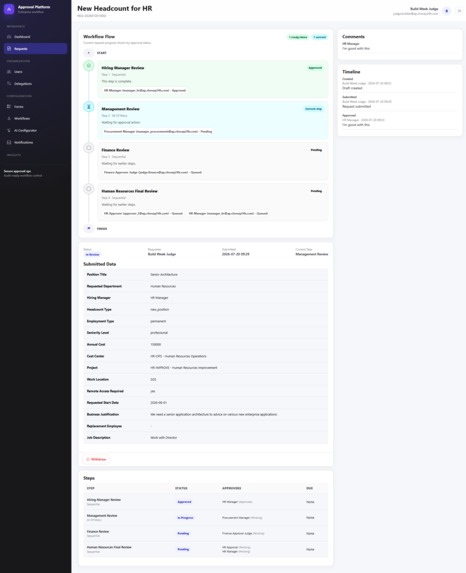Click the Request submitted timeline entry
Viewport: 466px width, 573px height.
pyautogui.click(x=356, y=106)
